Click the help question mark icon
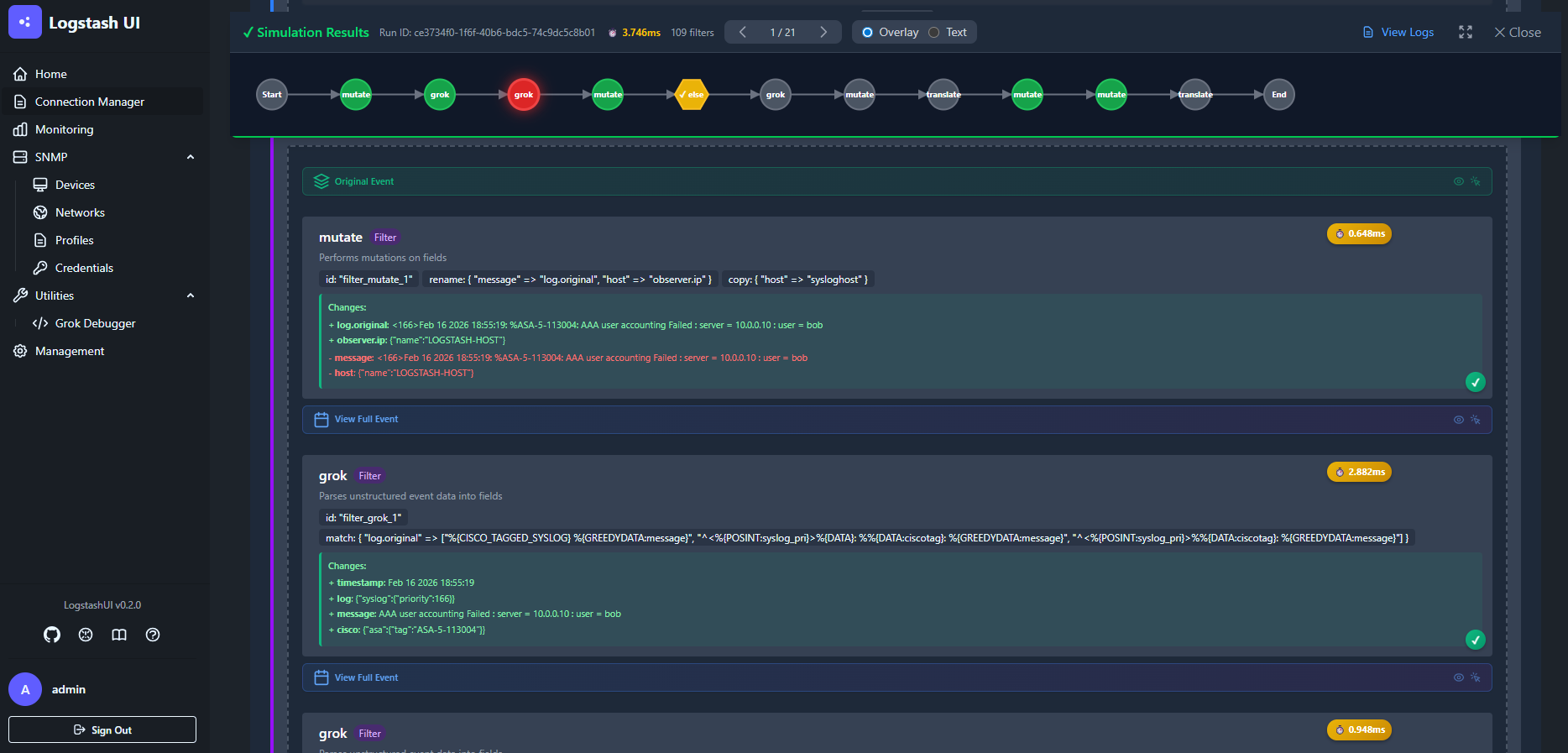Viewport: 1568px width, 753px height. 153,635
